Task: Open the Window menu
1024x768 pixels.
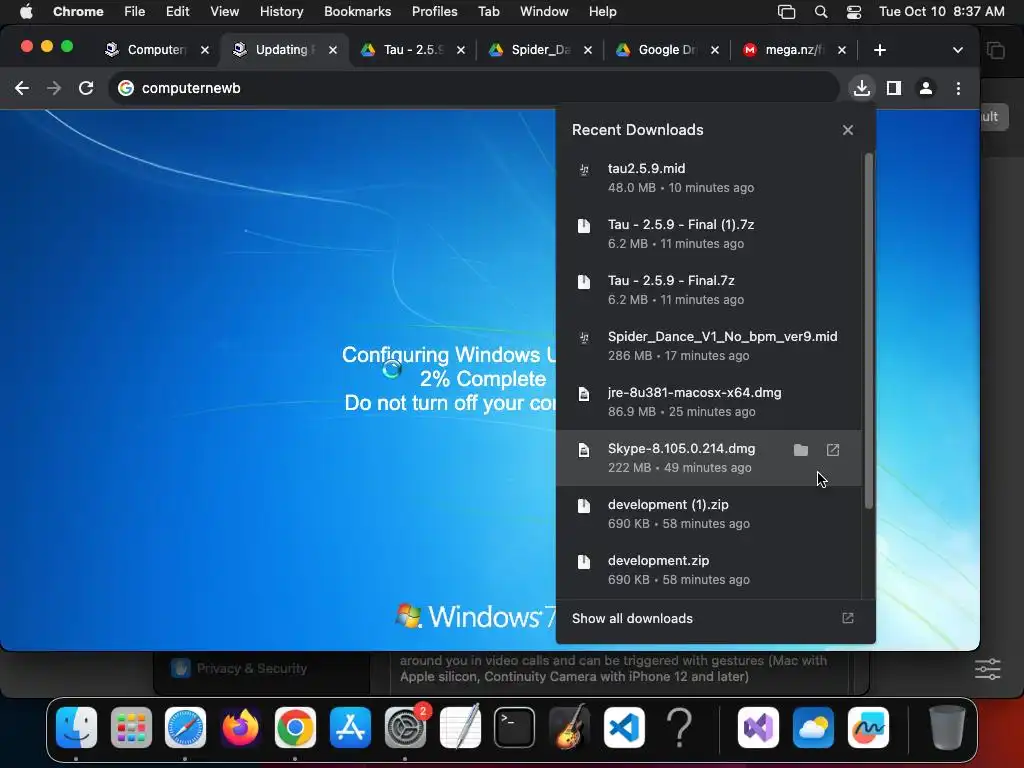Action: [x=544, y=12]
